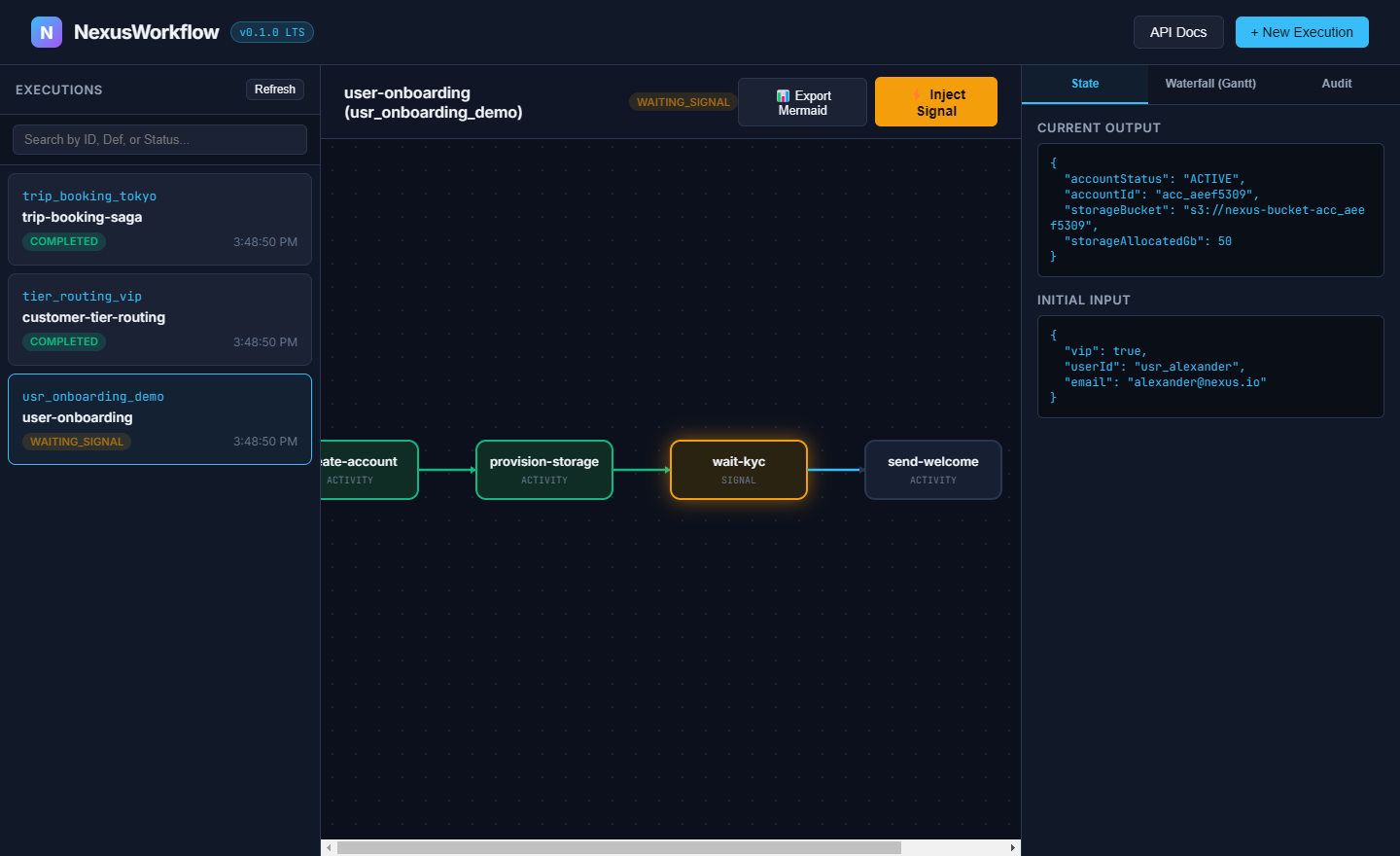Focus the executions search field
The image size is (1400, 856).
click(x=159, y=139)
